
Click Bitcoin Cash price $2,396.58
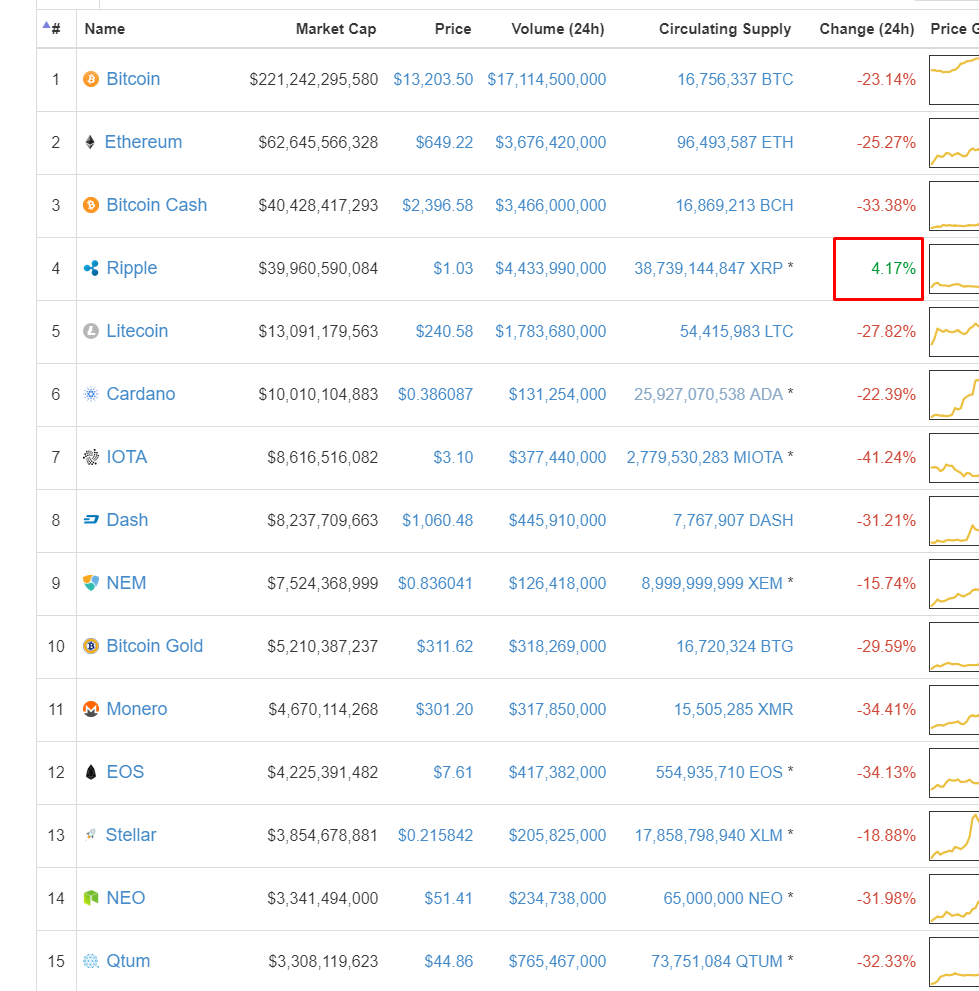pyautogui.click(x=437, y=205)
